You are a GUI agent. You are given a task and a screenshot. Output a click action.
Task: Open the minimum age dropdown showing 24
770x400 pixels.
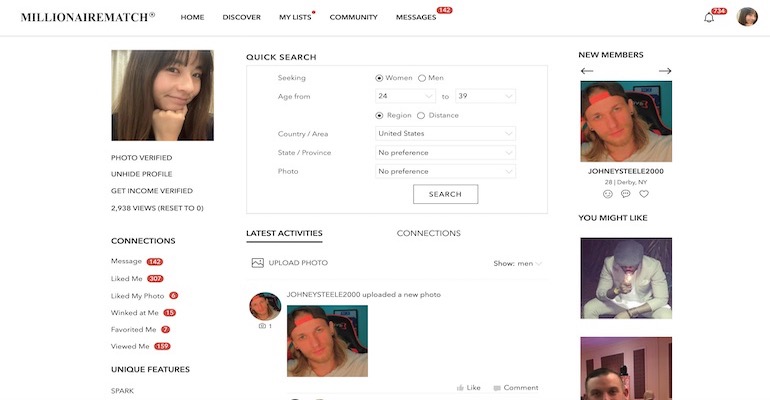coord(405,96)
